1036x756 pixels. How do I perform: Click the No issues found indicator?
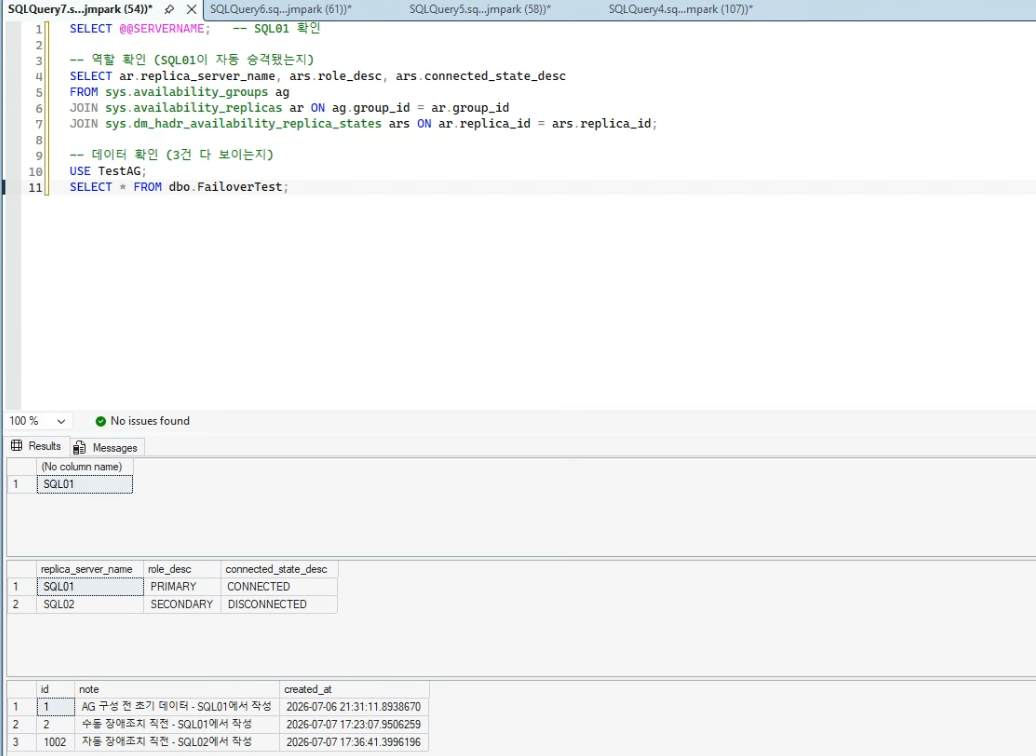(x=149, y=421)
